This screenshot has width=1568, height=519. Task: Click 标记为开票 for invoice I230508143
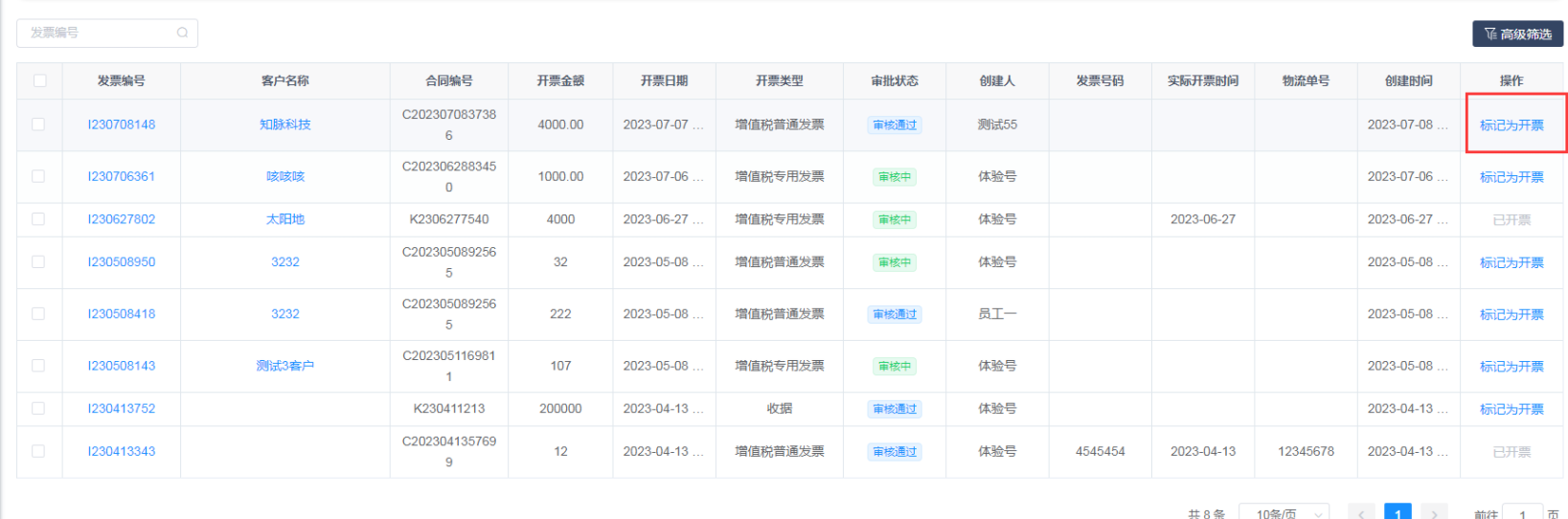pyautogui.click(x=1511, y=366)
